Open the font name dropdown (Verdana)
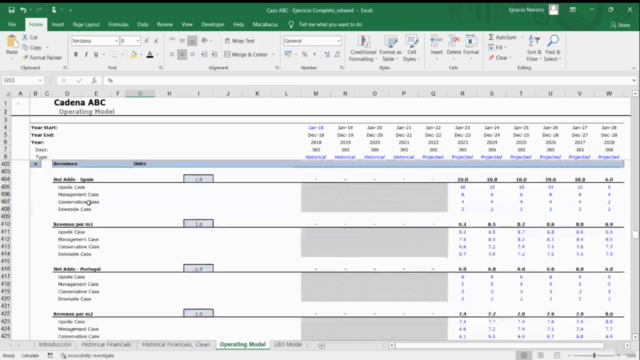Screen dimensions: 640x360 tap(116, 41)
